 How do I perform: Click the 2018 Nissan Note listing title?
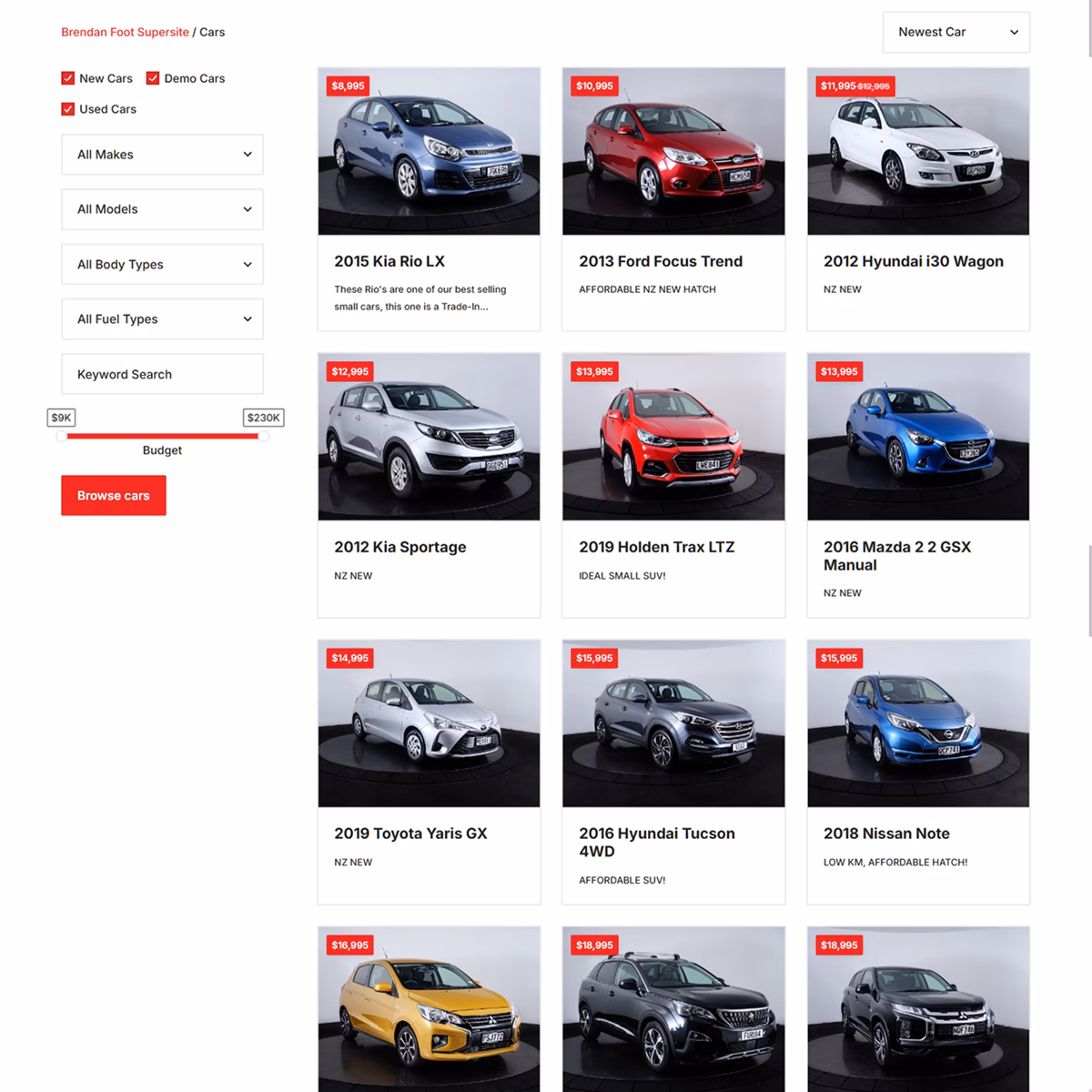[x=885, y=834]
